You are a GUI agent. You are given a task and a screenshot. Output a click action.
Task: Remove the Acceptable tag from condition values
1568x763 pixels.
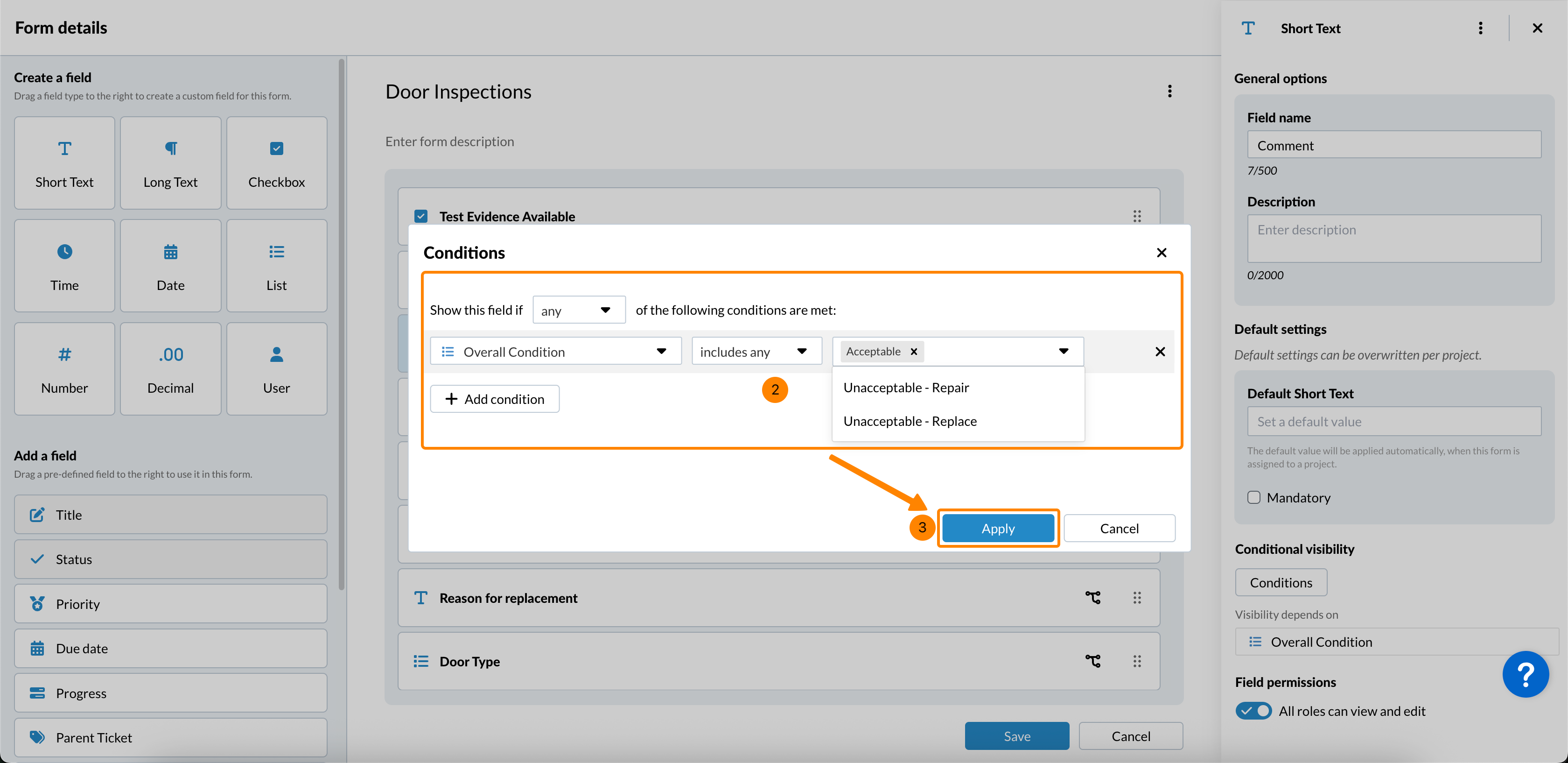pyautogui.click(x=914, y=351)
